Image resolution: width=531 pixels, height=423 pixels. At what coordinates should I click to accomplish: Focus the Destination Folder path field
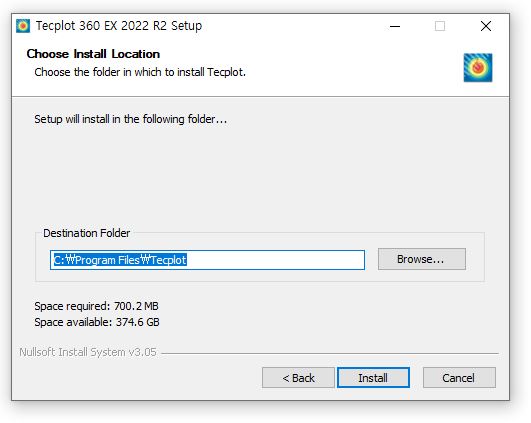207,260
